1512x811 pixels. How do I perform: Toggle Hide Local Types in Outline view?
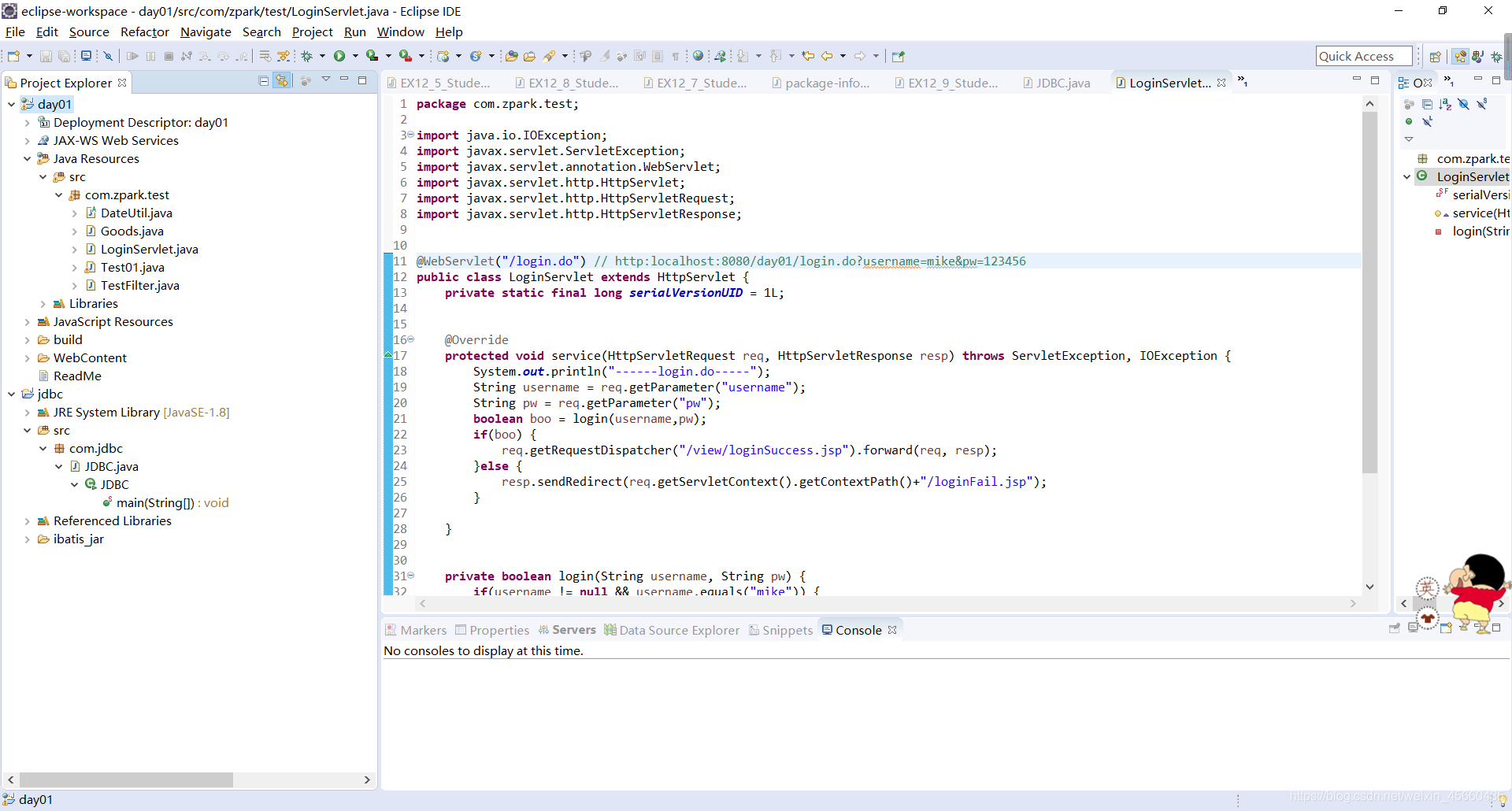pos(1427,122)
